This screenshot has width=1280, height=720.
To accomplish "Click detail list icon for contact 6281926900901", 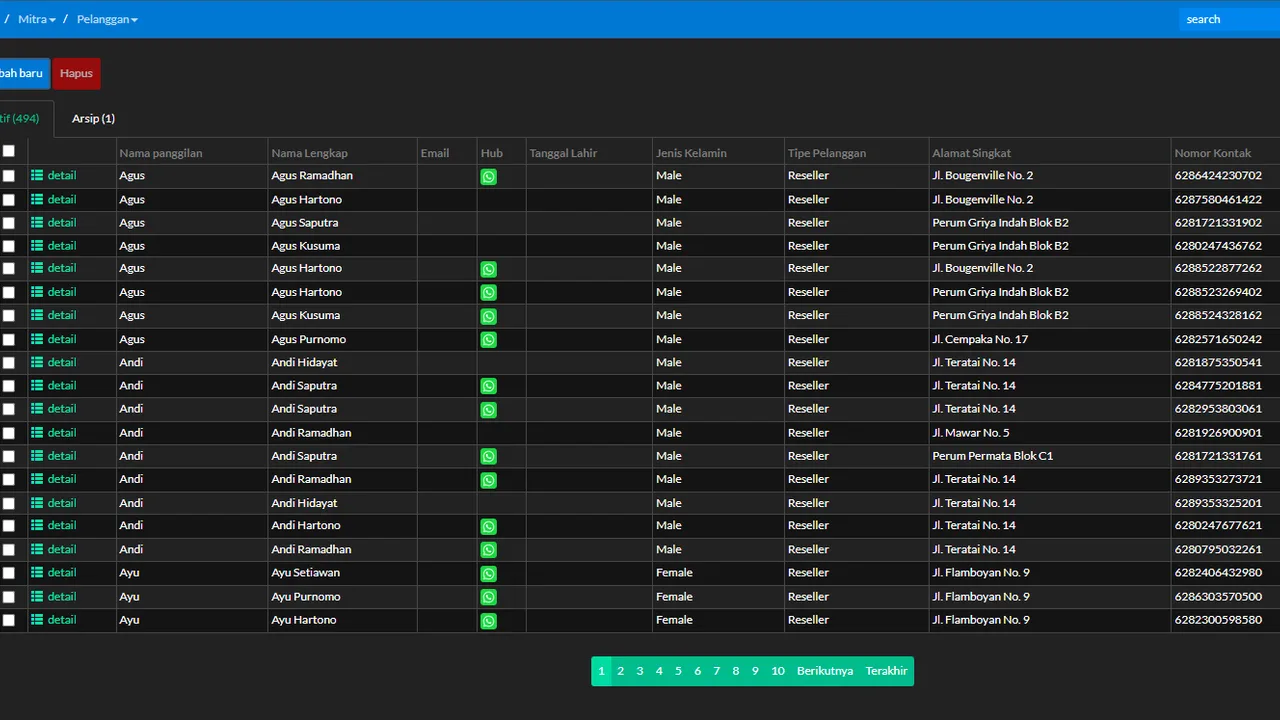I will point(37,432).
